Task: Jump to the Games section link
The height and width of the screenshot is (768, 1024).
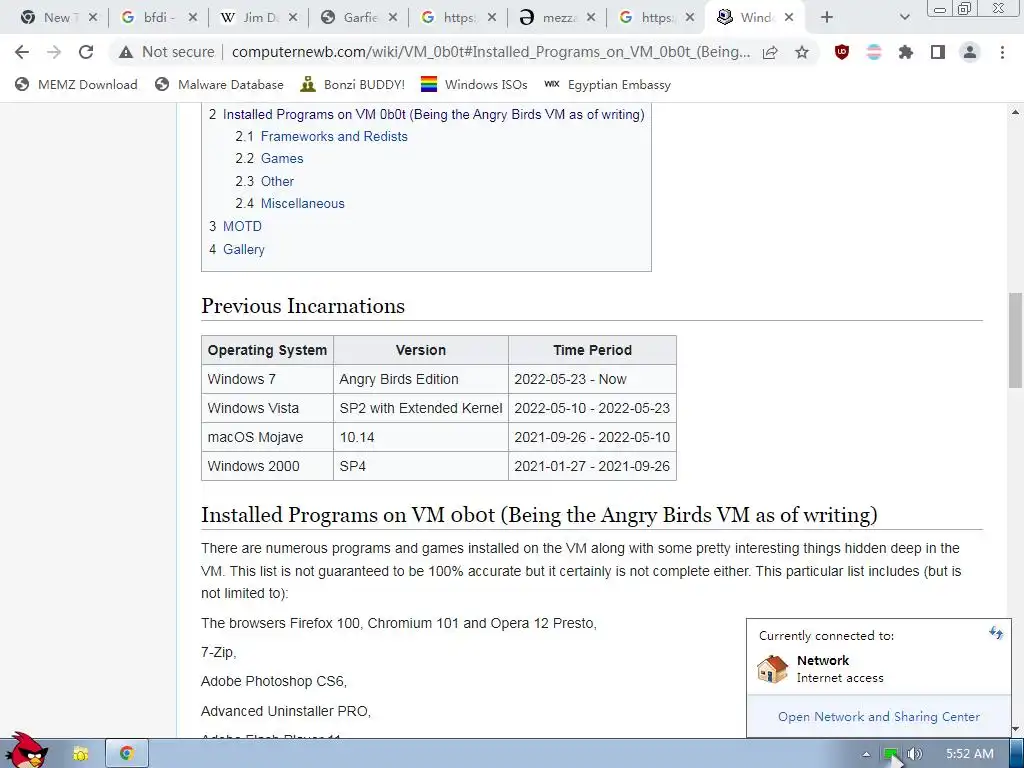Action: coord(281,159)
